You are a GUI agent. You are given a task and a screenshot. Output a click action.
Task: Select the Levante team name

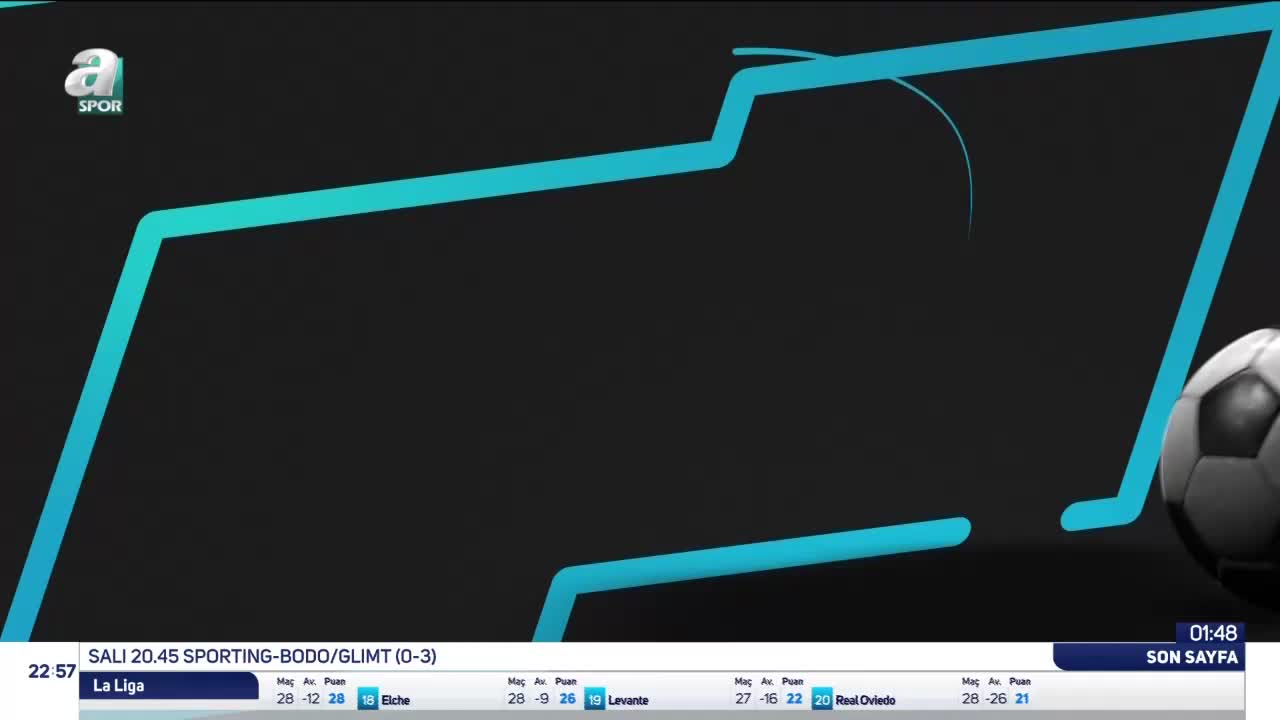(628, 700)
